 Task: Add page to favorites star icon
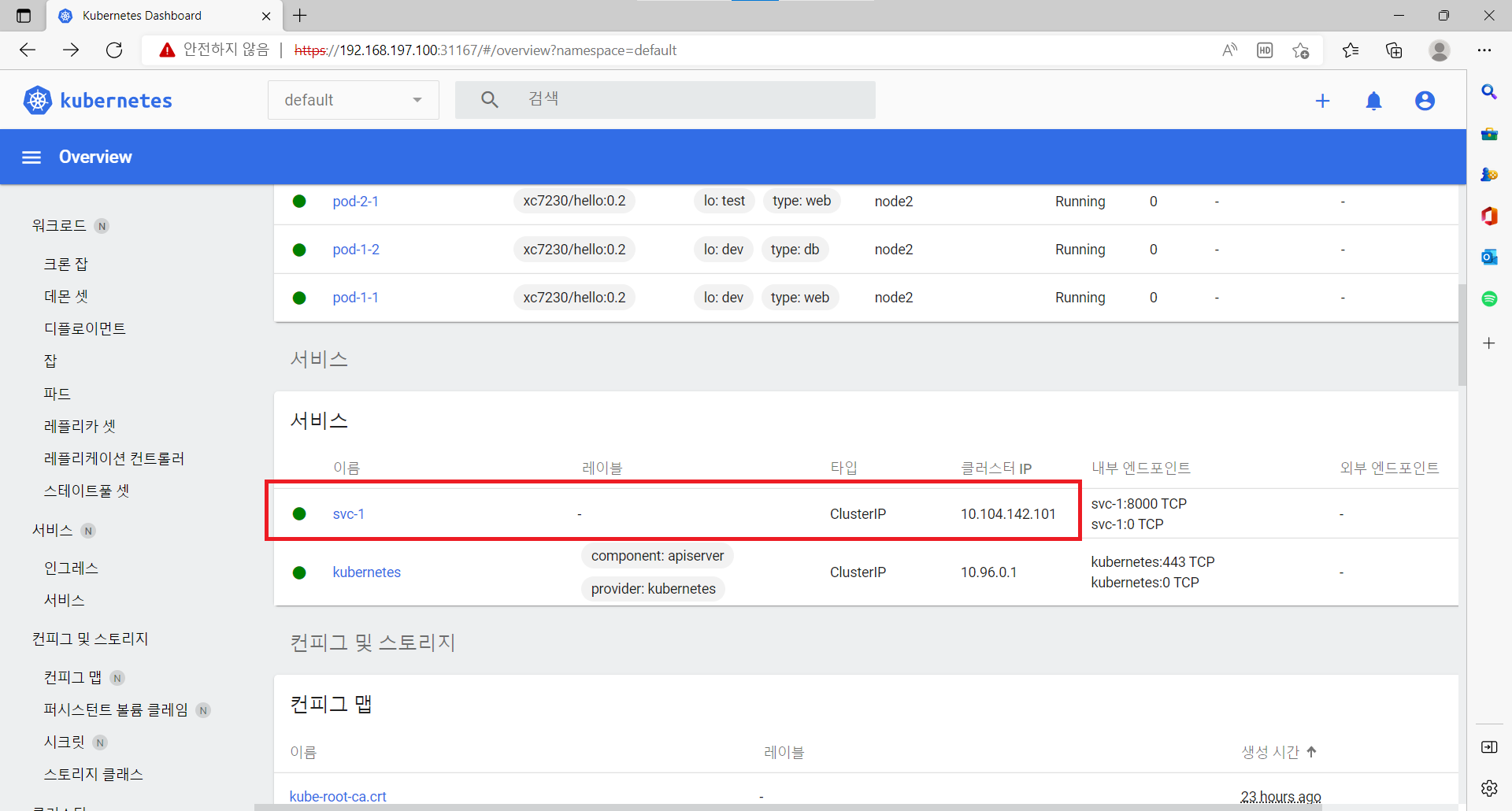1300,50
